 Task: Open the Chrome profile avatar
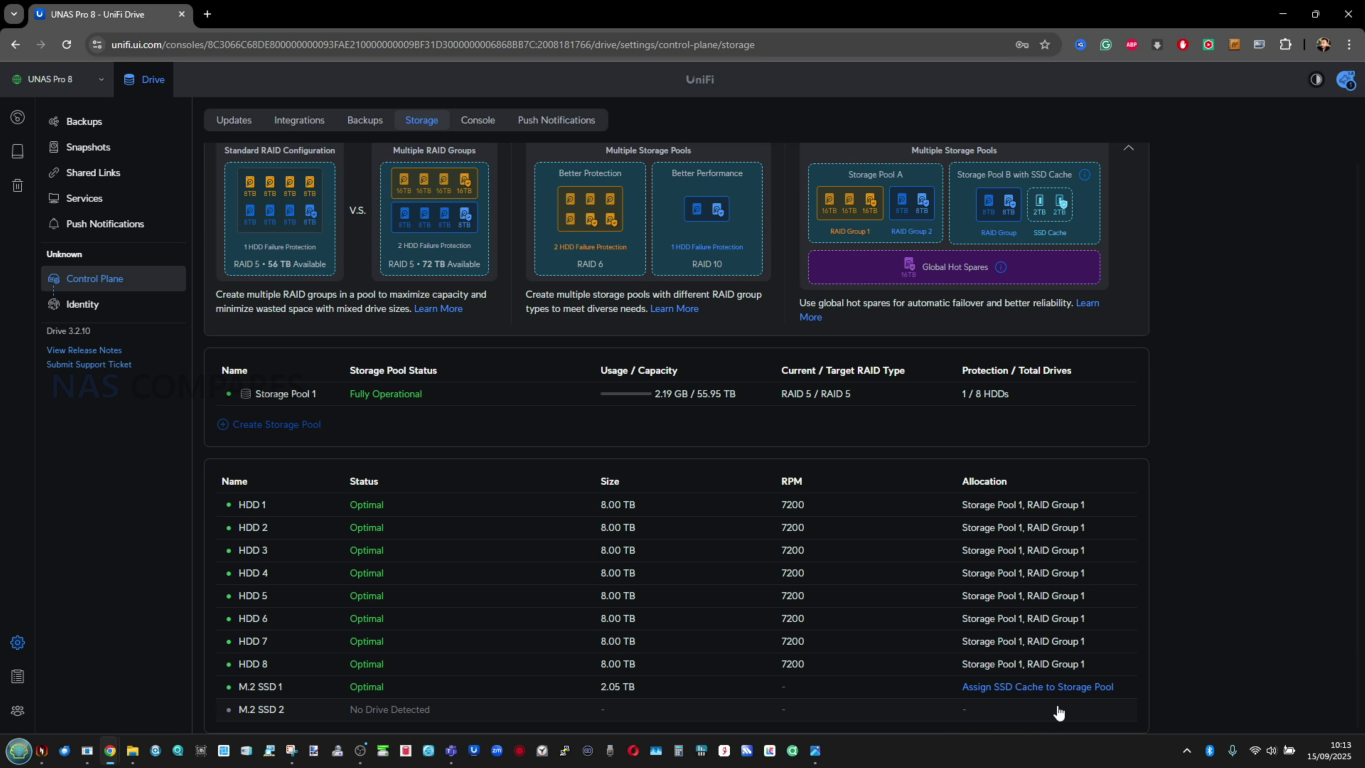tap(1323, 44)
